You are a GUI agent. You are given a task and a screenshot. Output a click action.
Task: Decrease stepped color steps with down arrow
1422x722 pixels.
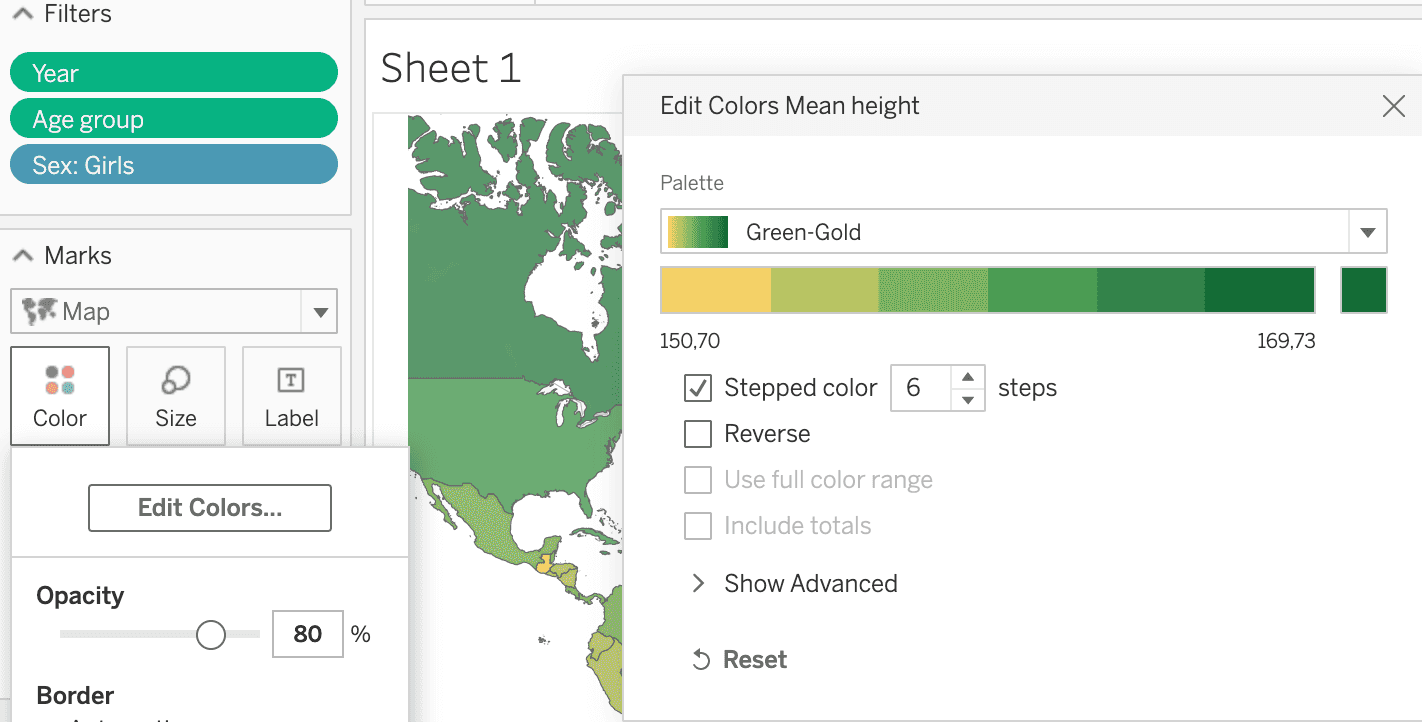click(x=967, y=399)
